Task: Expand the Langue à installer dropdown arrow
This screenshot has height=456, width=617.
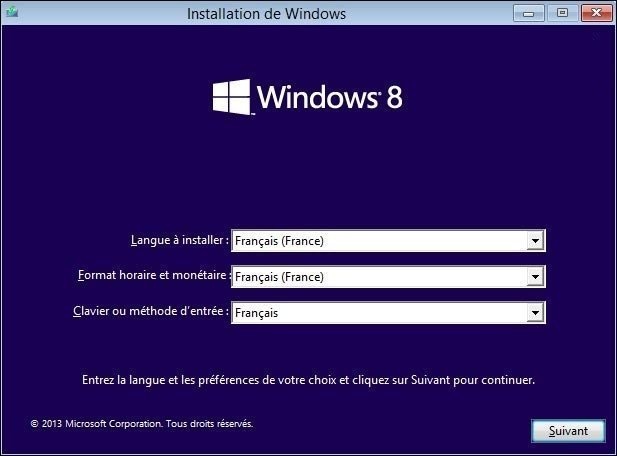Action: 535,240
